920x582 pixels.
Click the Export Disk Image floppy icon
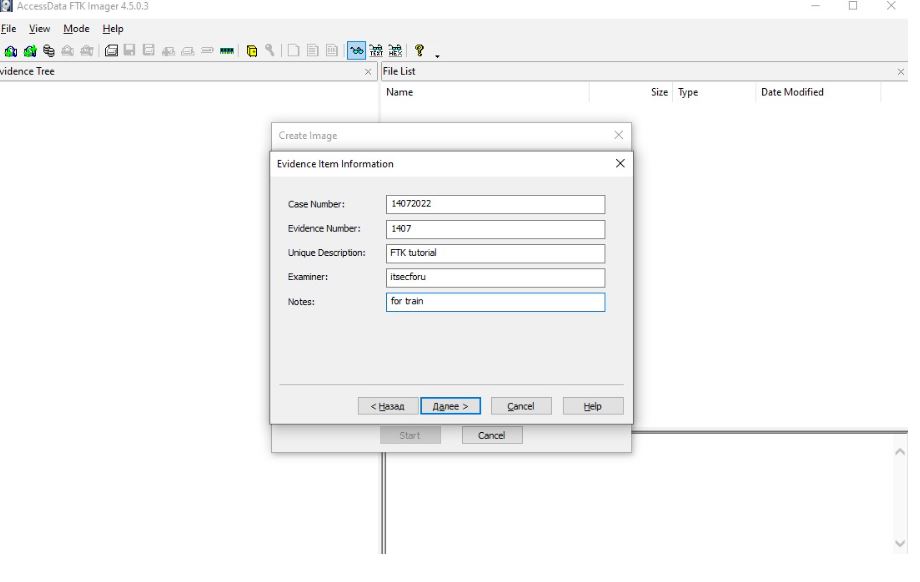click(130, 50)
